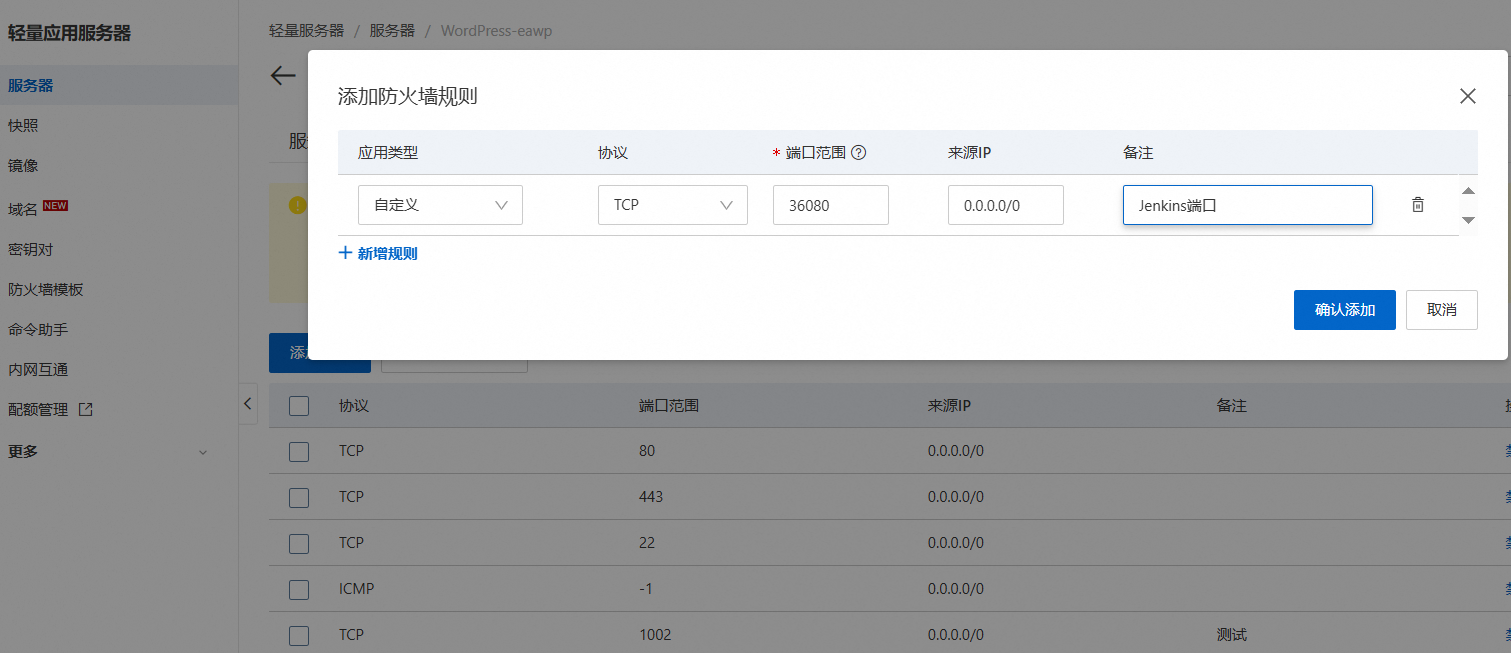Click the 应用类型 column header
Image resolution: width=1511 pixels, height=653 pixels.
click(388, 153)
